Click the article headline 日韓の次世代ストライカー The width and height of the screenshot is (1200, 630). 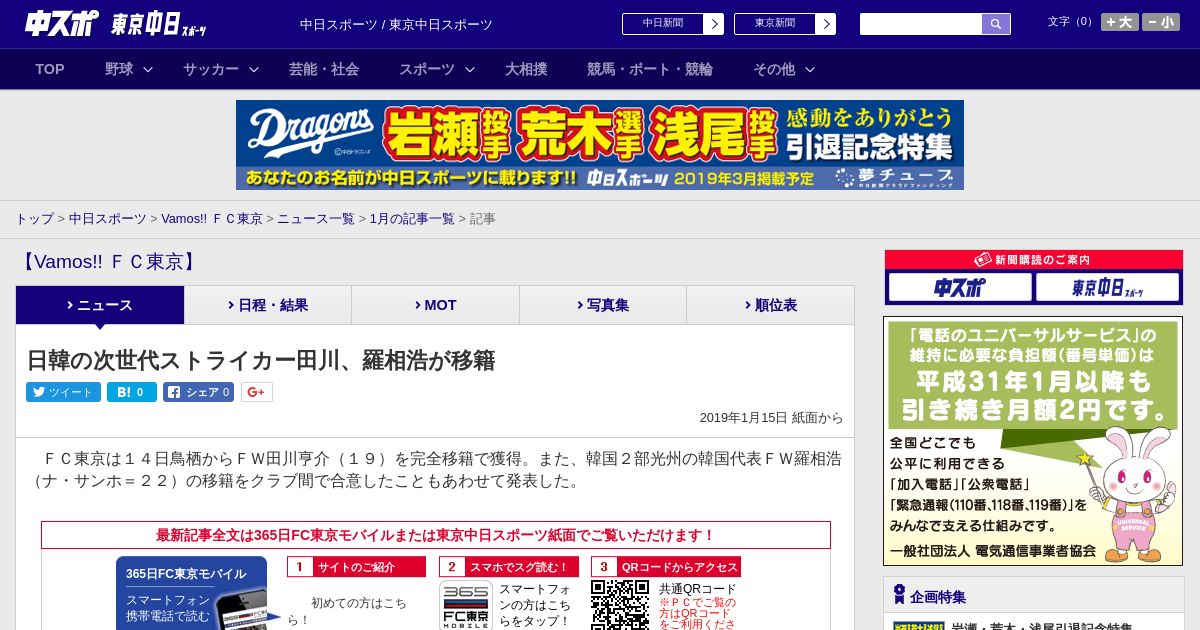(x=260, y=360)
